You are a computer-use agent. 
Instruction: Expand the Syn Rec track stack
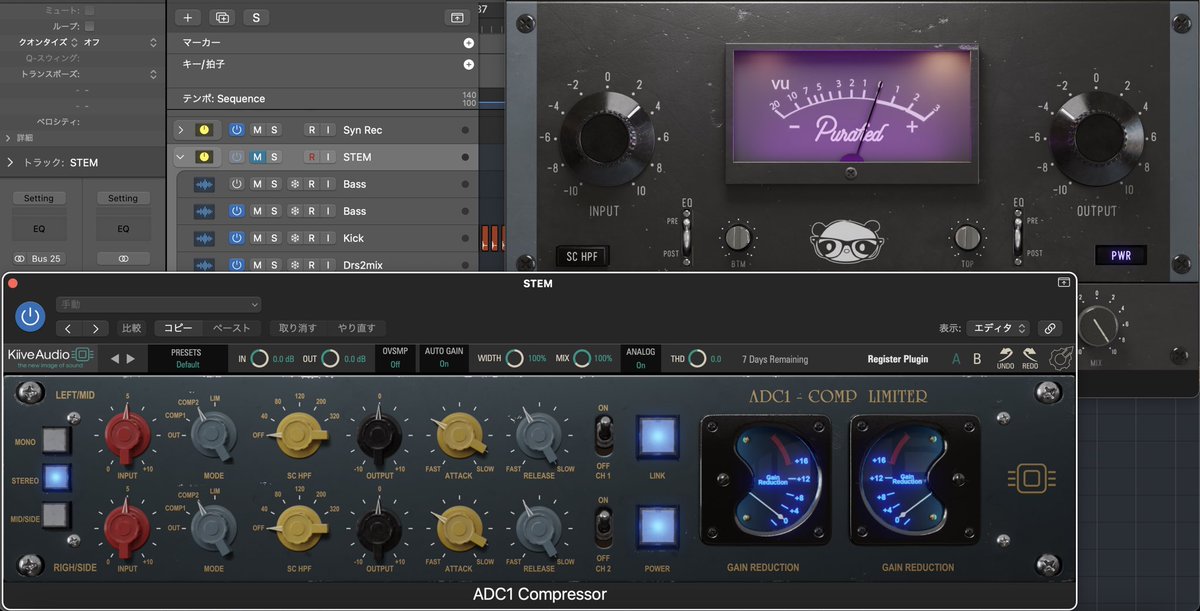180,130
